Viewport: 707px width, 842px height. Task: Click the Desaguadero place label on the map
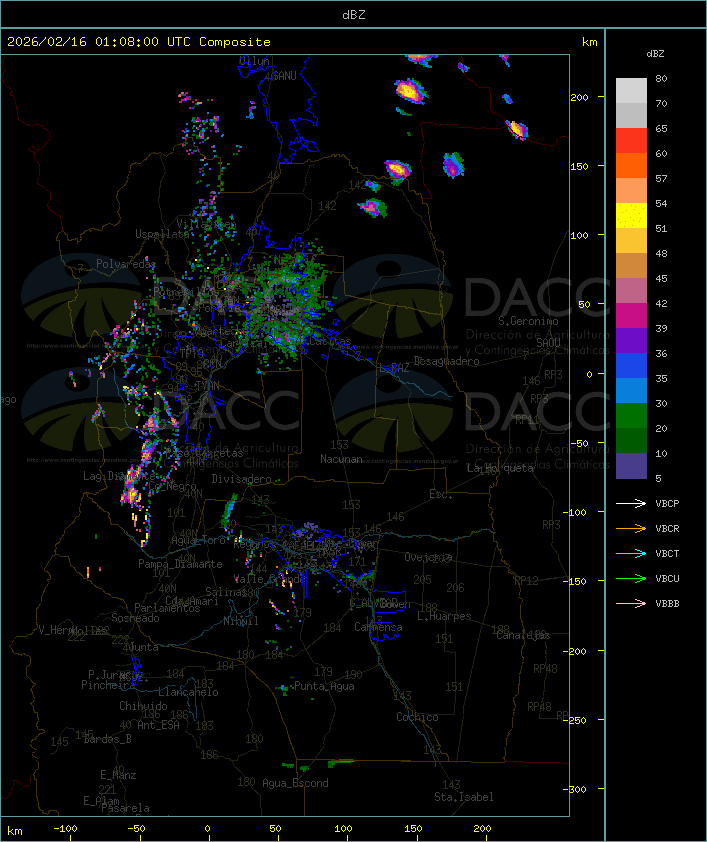click(x=446, y=361)
